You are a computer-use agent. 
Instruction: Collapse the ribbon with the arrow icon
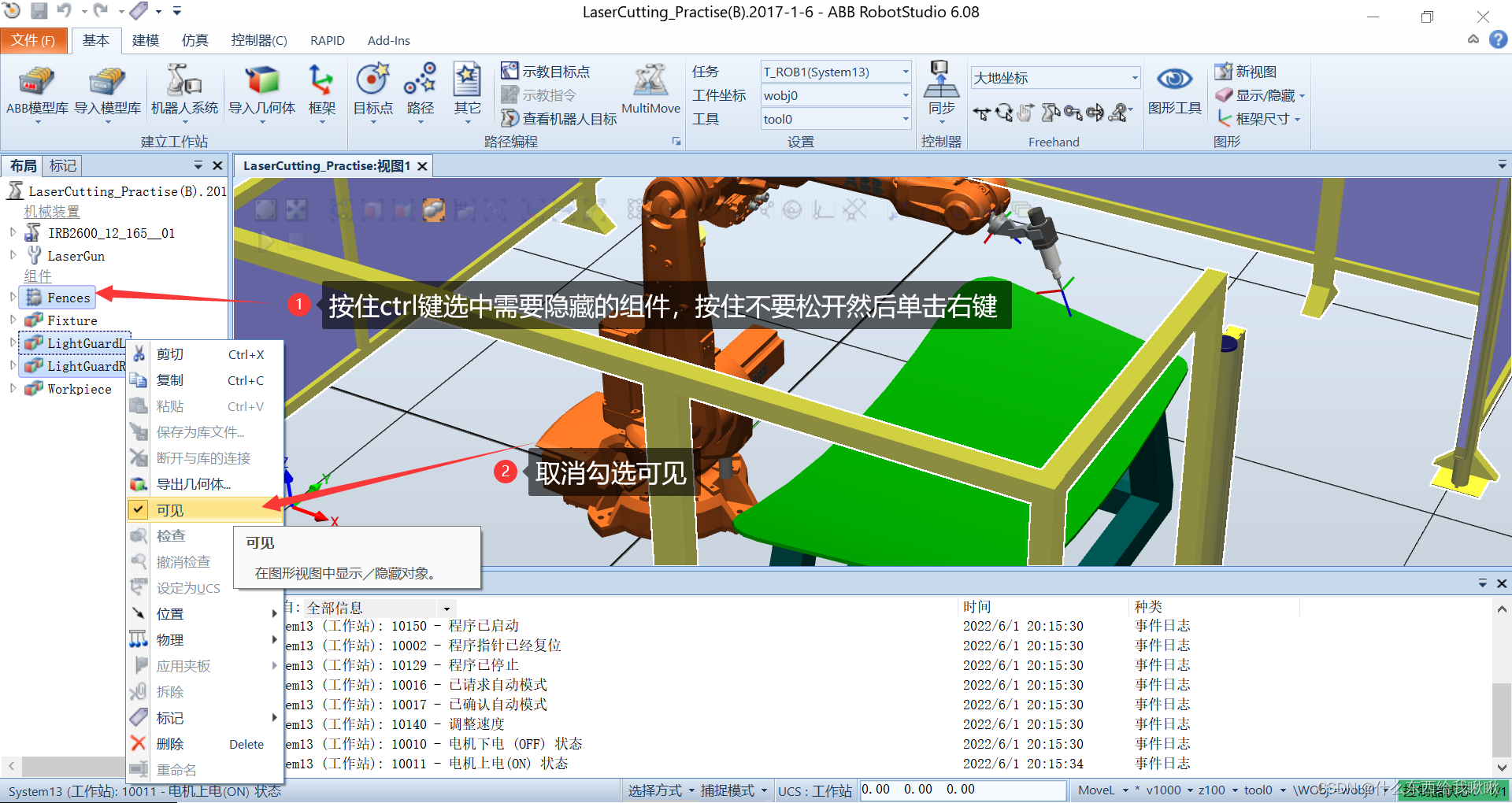pos(1473,39)
